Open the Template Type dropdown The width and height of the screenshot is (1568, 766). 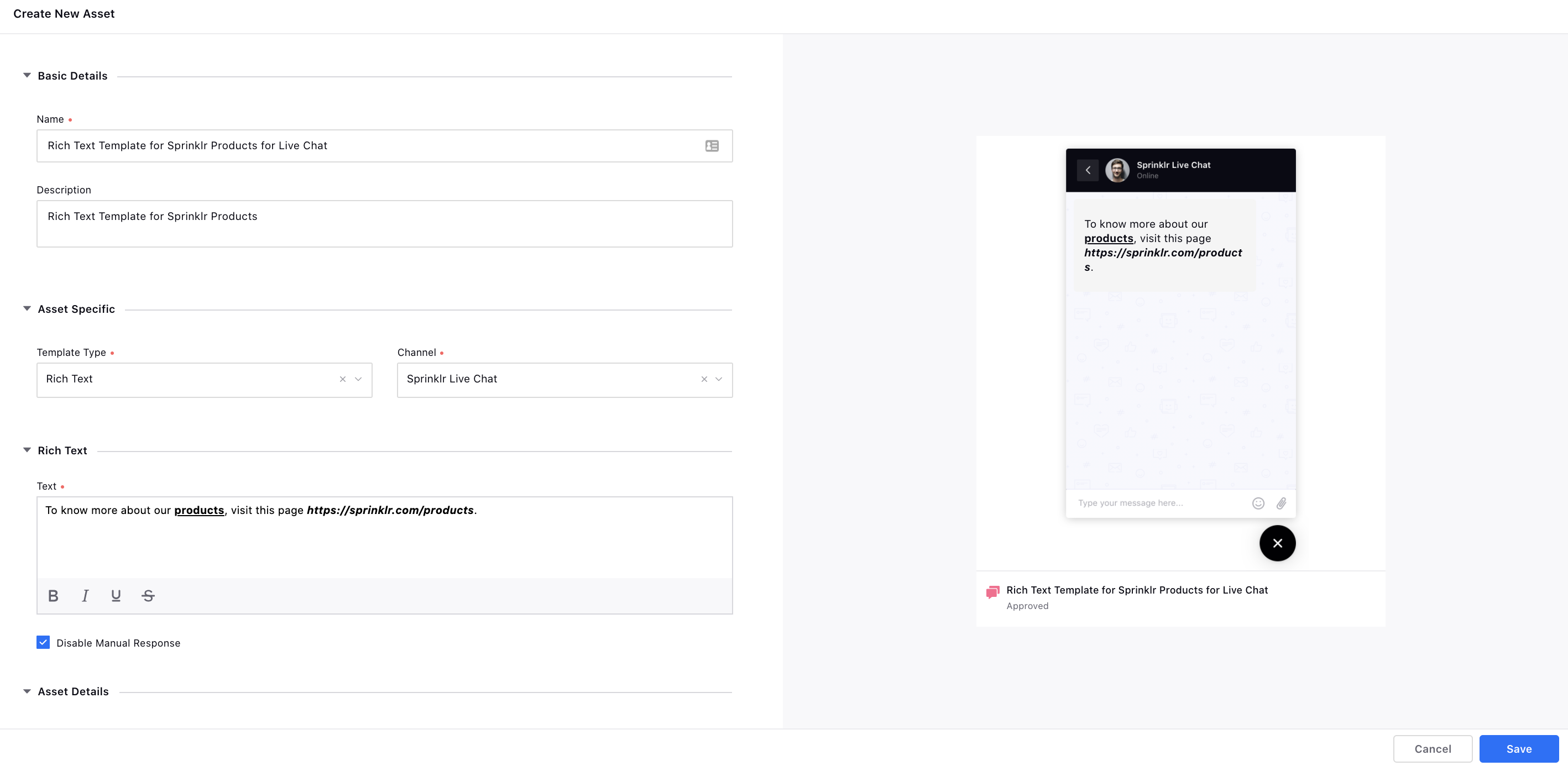[358, 379]
